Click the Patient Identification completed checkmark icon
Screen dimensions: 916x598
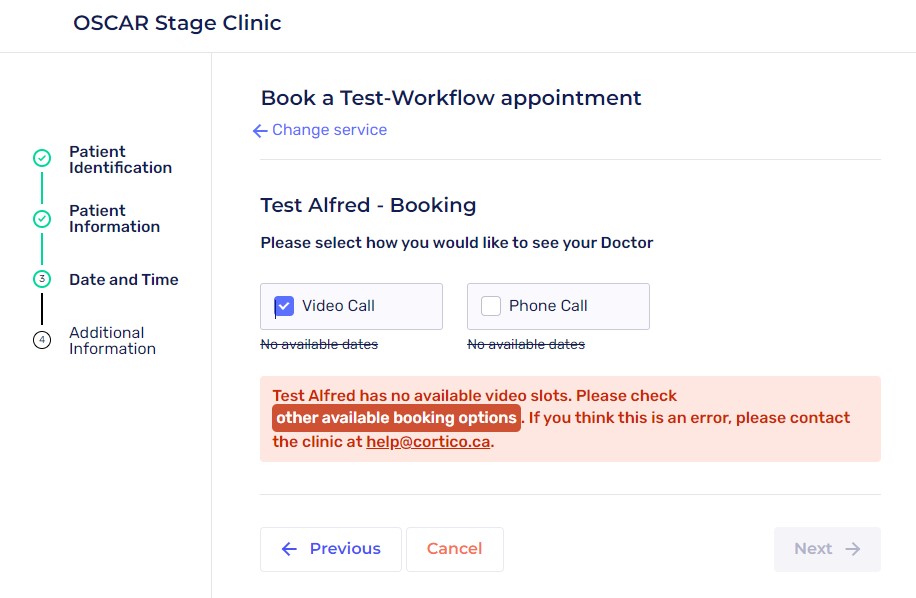click(42, 159)
